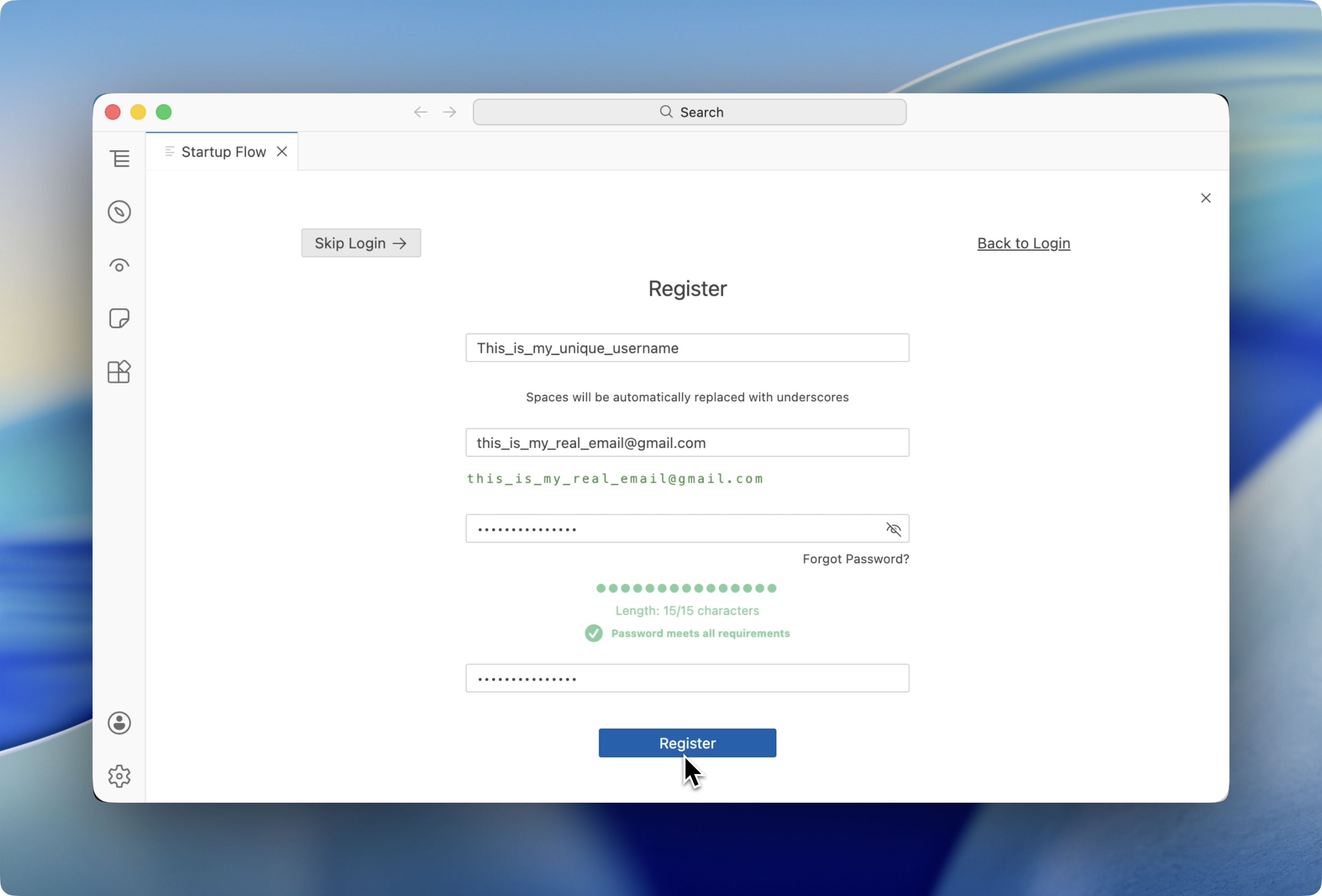Click the green checkmark requirements indicator
Viewport: 1322px width, 896px height.
tap(594, 633)
